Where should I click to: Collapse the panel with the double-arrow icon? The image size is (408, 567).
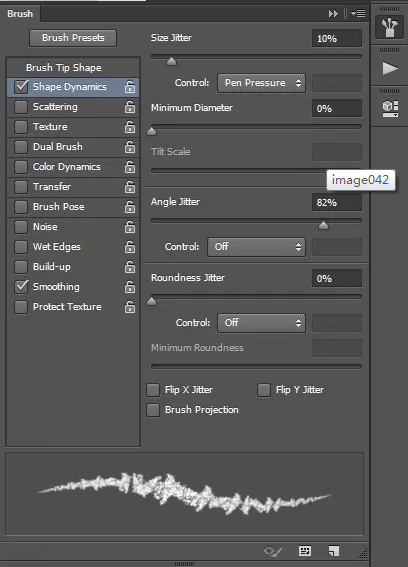(333, 14)
